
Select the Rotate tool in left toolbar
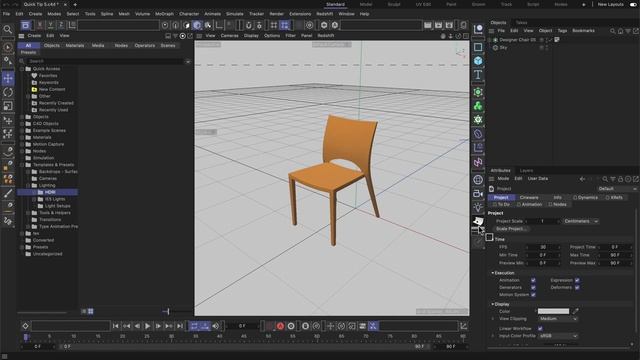pyautogui.click(x=8, y=92)
